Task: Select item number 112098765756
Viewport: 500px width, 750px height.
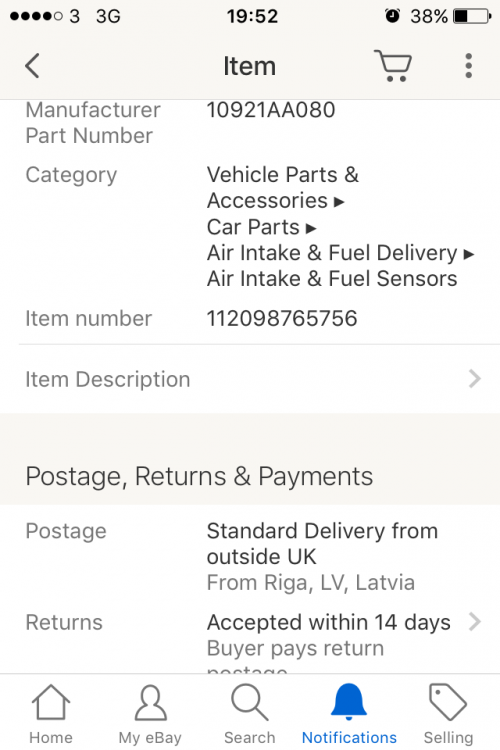Action: (x=282, y=319)
